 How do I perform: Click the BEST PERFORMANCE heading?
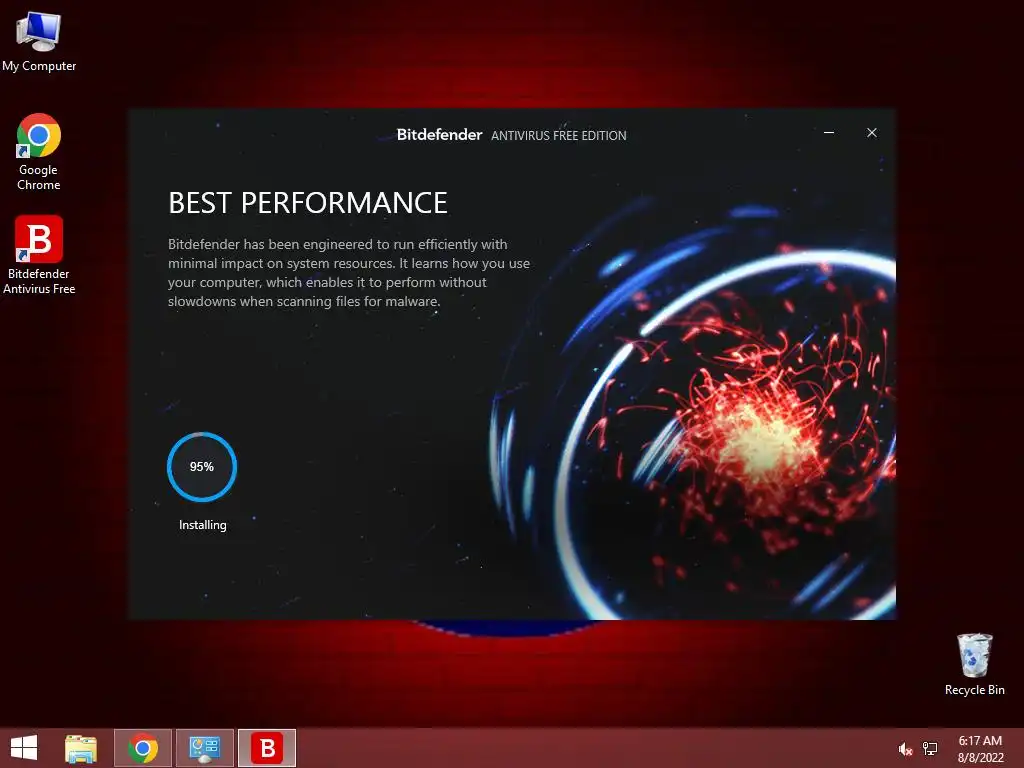[308, 203]
